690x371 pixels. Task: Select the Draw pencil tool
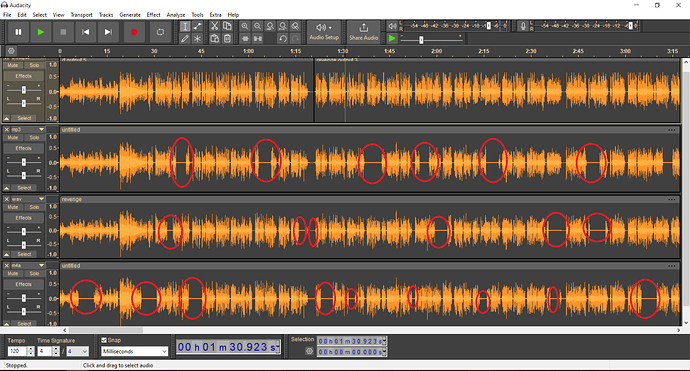pos(185,39)
